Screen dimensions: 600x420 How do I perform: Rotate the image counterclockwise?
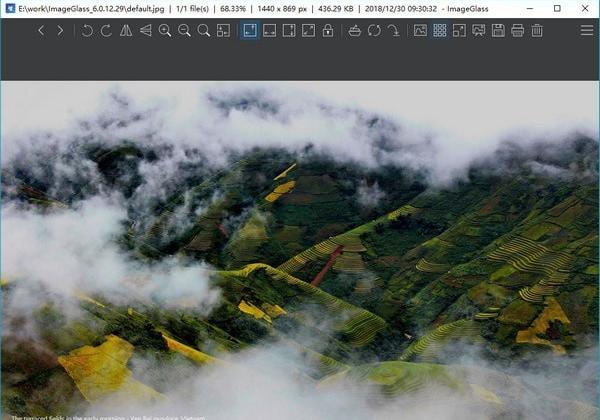pos(87,31)
